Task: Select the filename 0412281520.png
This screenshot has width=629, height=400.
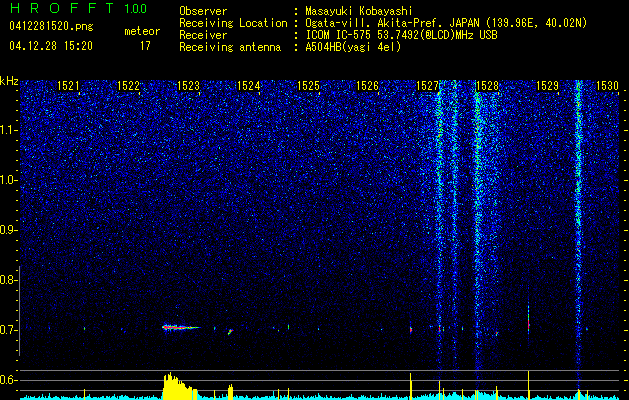Action: 51,27
